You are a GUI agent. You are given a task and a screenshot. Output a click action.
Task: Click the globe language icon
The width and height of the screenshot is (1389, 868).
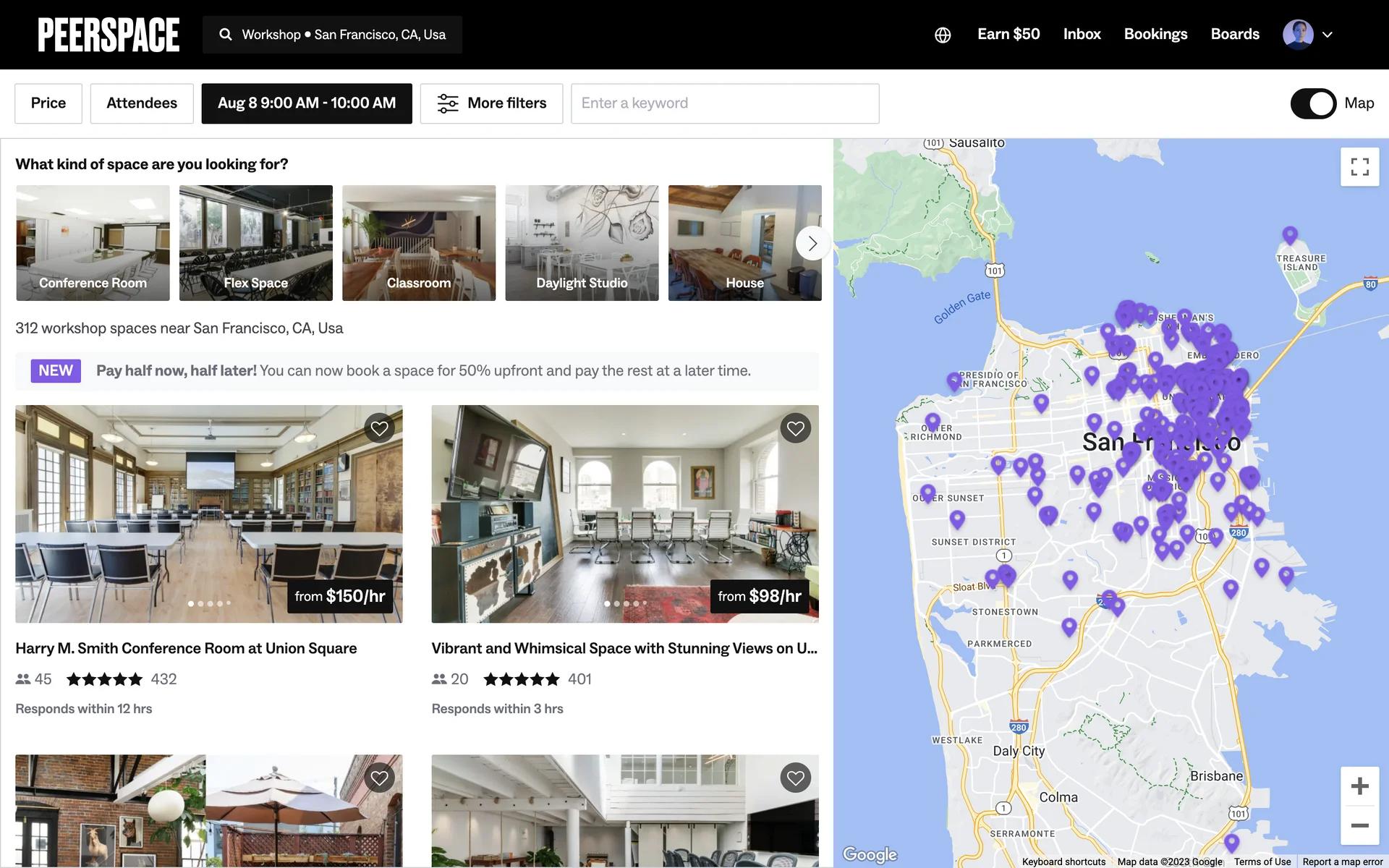[x=942, y=35]
